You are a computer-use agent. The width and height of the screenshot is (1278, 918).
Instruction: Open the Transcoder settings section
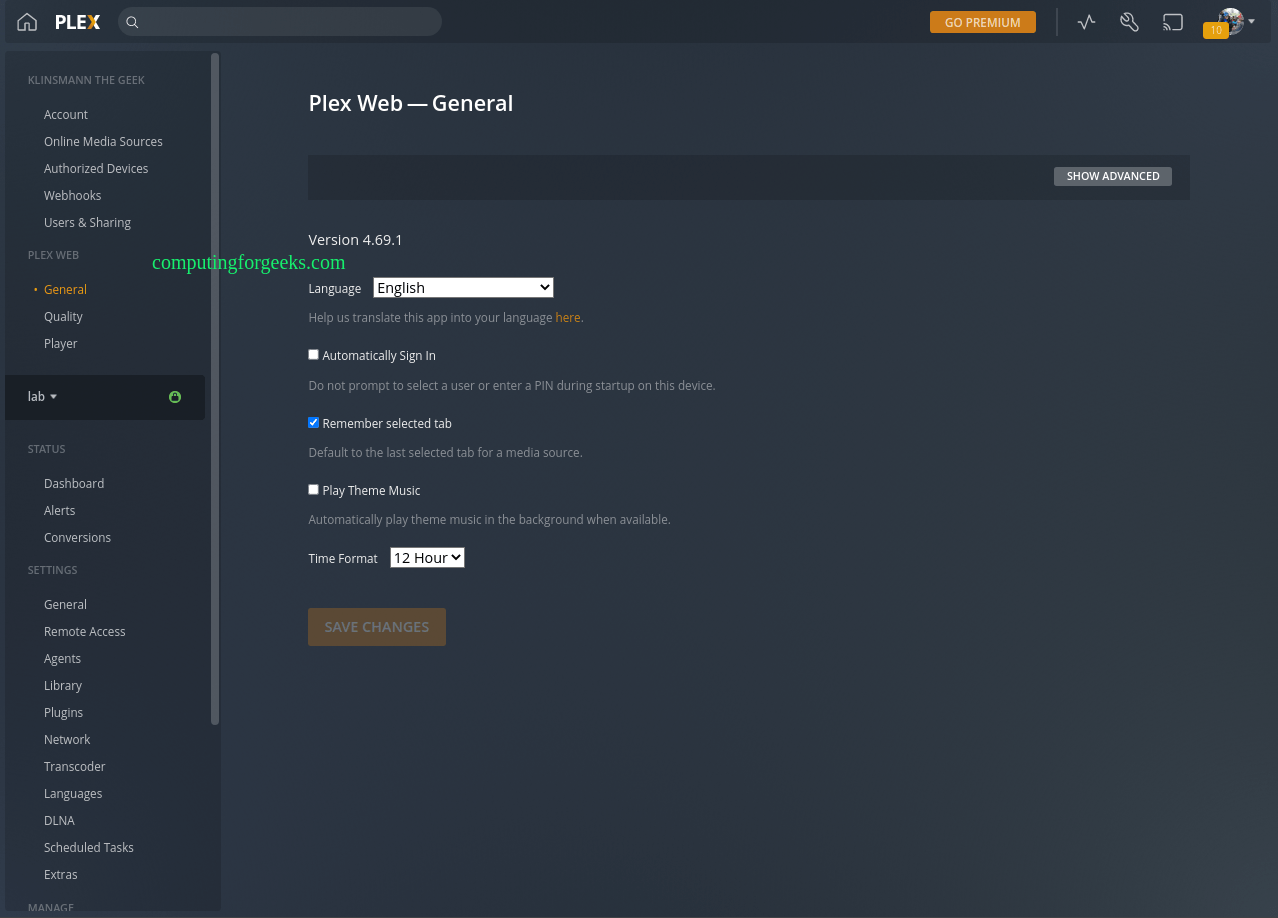click(74, 766)
